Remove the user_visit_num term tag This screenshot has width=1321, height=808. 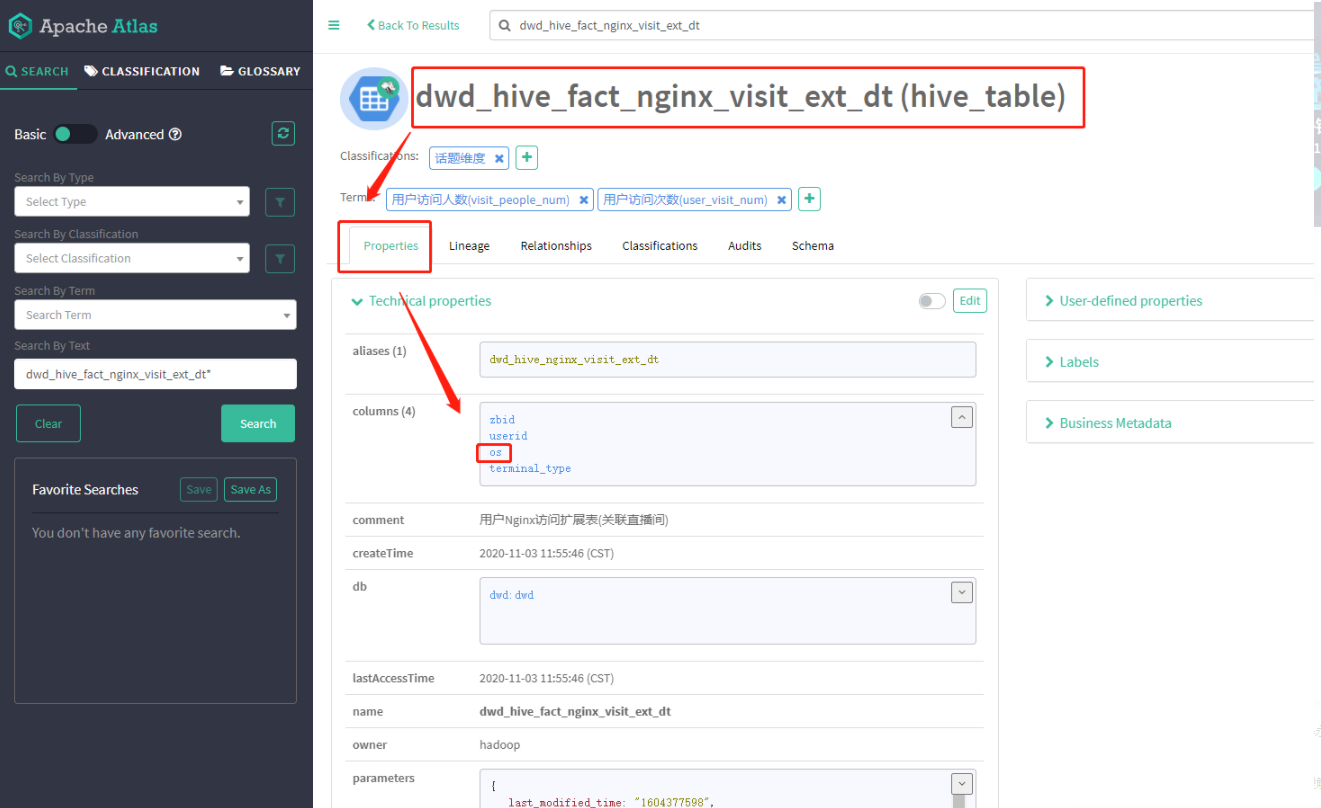click(781, 200)
